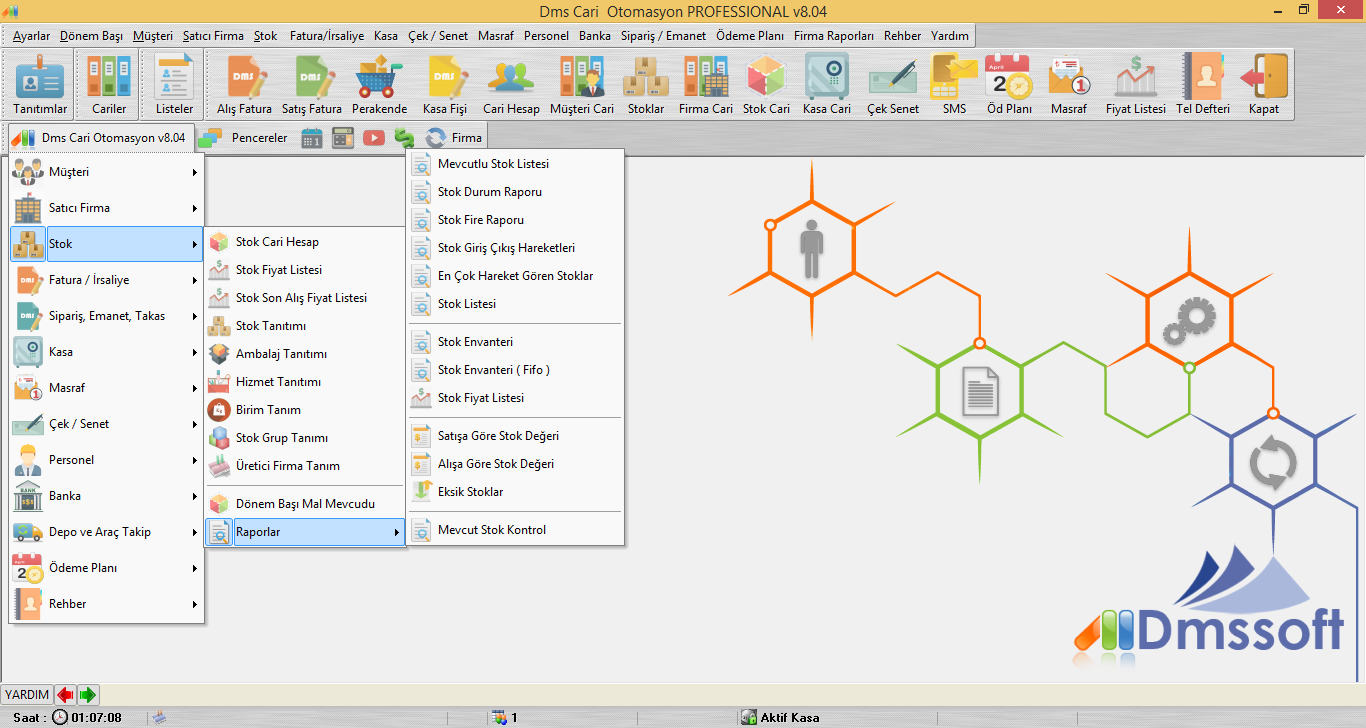Open the Firma Raporları menu bar item
The height and width of the screenshot is (728, 1366).
833,35
